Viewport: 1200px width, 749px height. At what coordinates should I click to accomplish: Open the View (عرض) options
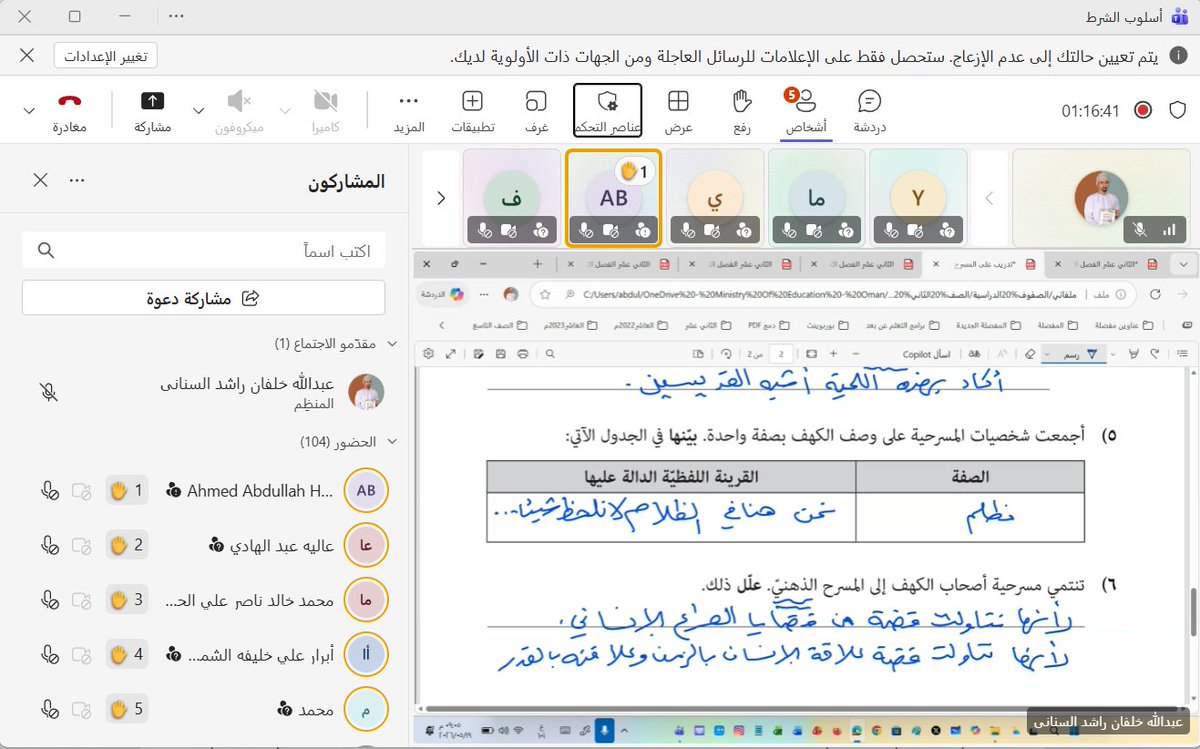[679, 111]
